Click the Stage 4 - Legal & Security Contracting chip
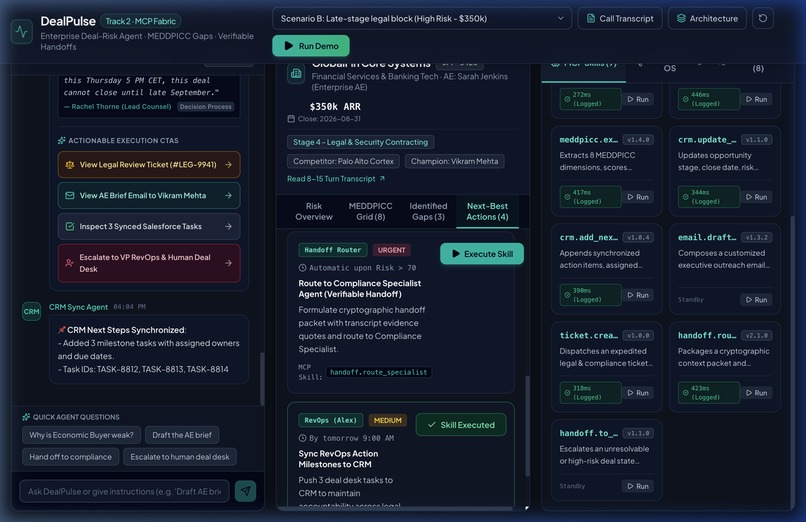Viewport: 806px width, 522px height. coord(360,142)
